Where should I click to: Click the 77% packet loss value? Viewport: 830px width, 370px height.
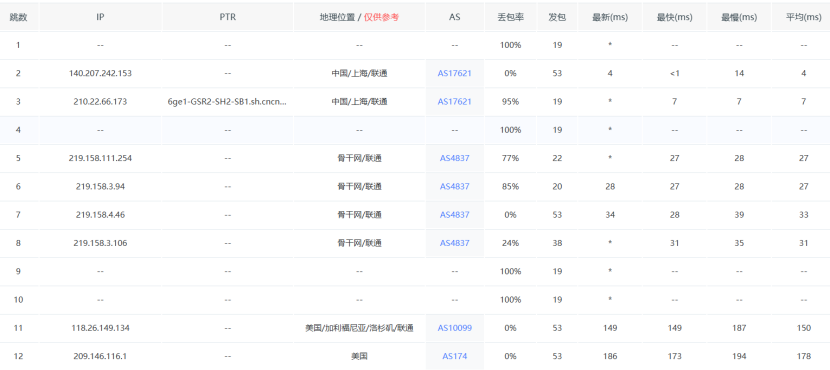(510, 158)
